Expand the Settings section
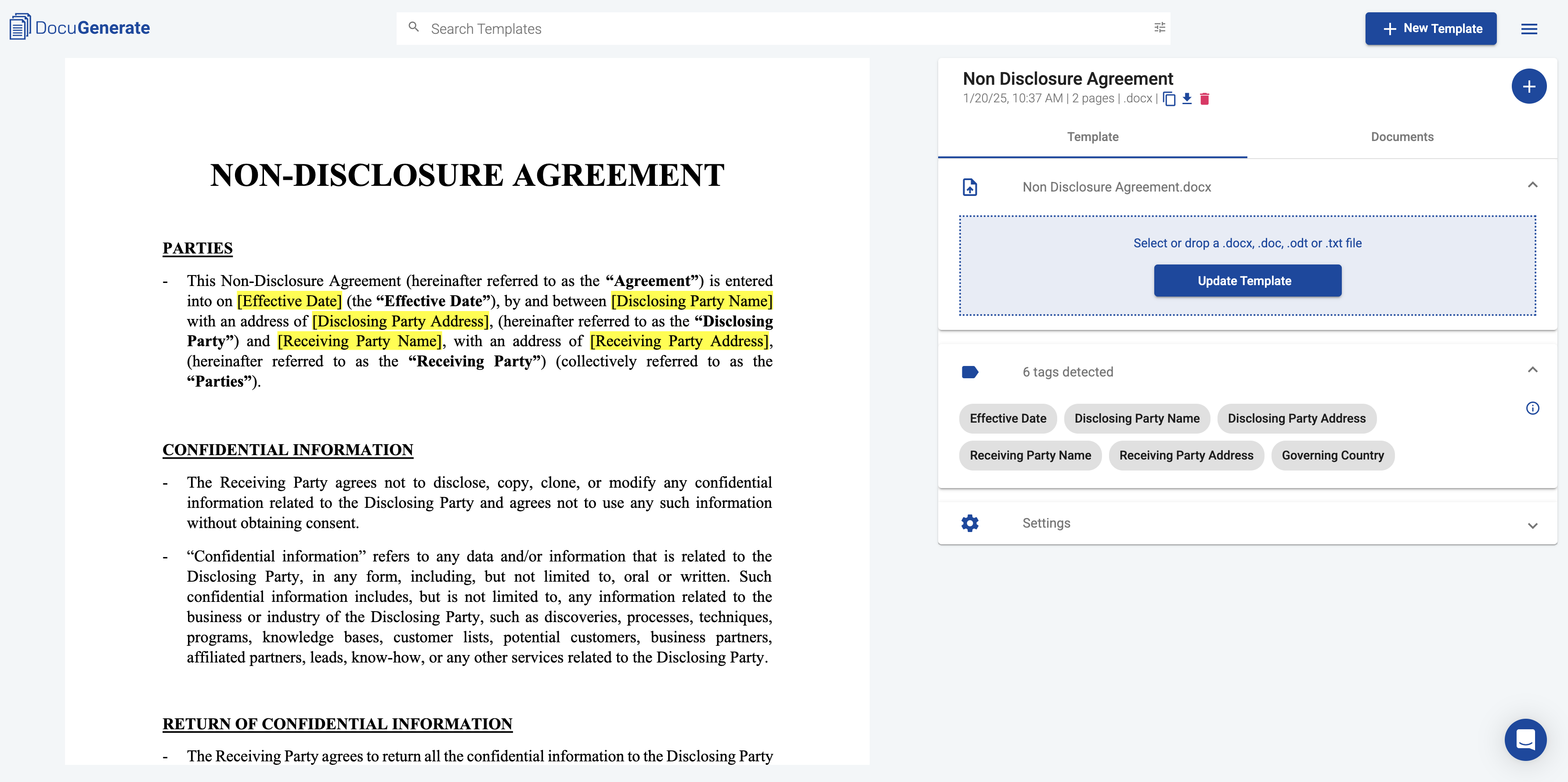Image resolution: width=1568 pixels, height=782 pixels. coord(1532,525)
